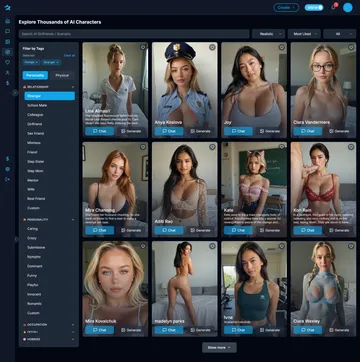Select the Romantic personality tag
This screenshot has height=362, width=360.
[x=50, y=304]
